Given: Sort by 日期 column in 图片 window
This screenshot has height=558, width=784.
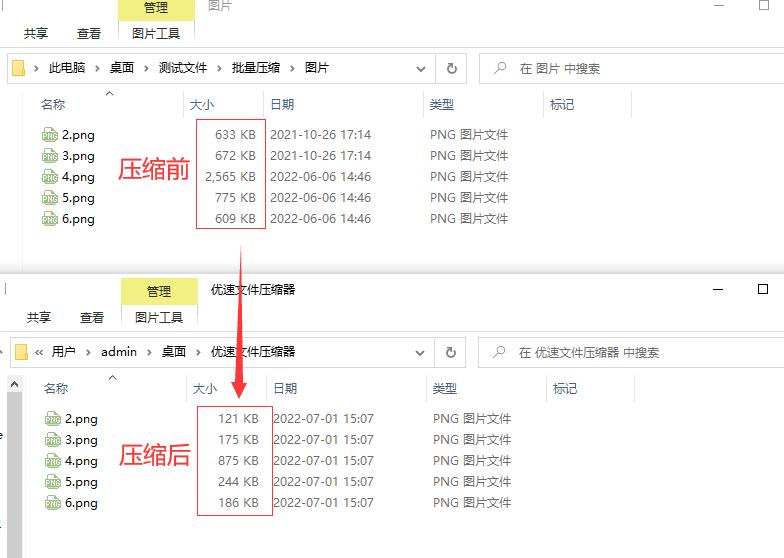Looking at the screenshot, I should (282, 104).
